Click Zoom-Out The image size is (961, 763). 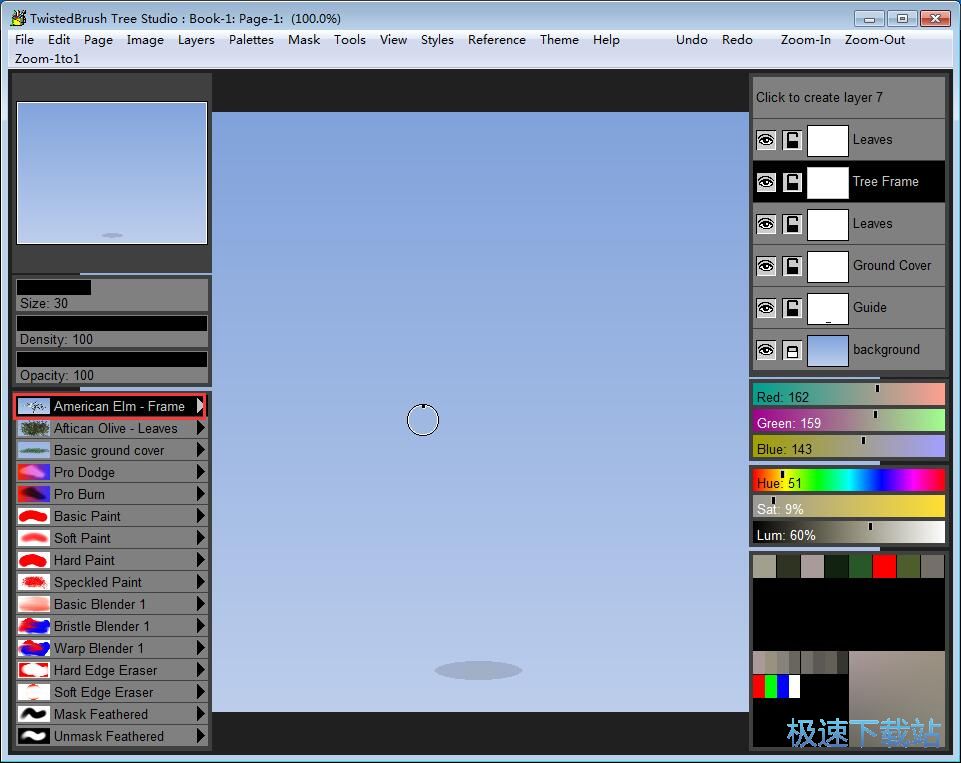tap(875, 40)
